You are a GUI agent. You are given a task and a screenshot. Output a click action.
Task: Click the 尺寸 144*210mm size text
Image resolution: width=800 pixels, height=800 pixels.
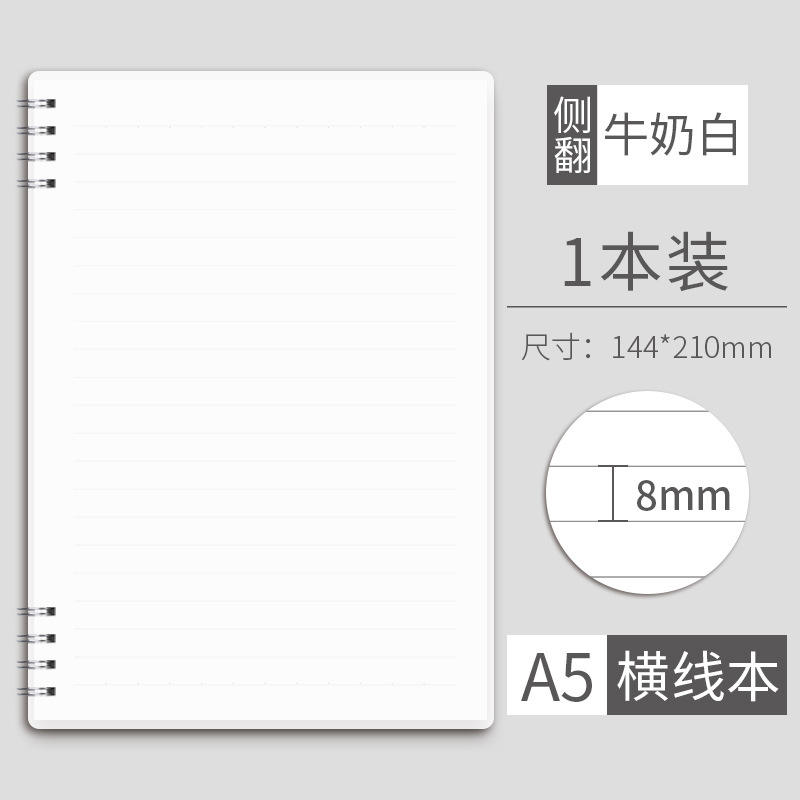(646, 347)
